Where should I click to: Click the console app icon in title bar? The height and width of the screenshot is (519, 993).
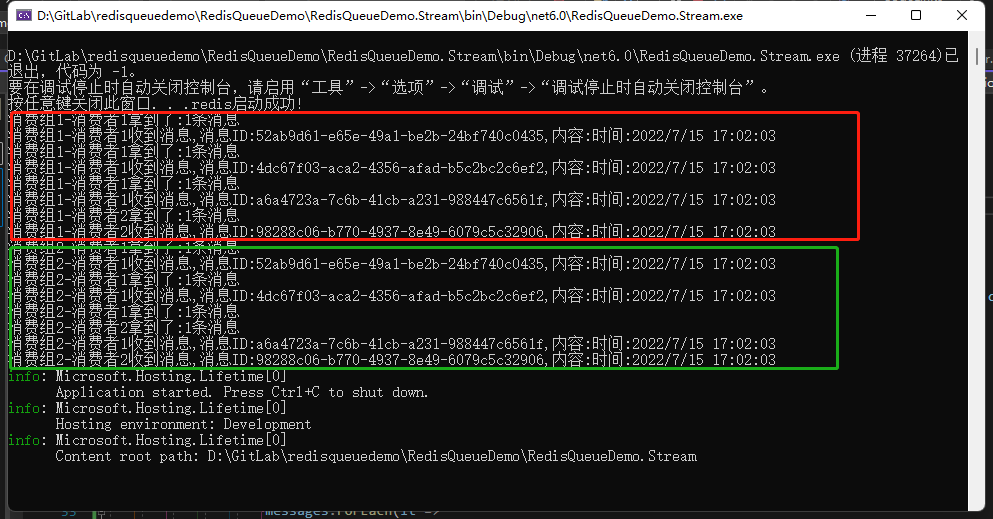[x=24, y=16]
